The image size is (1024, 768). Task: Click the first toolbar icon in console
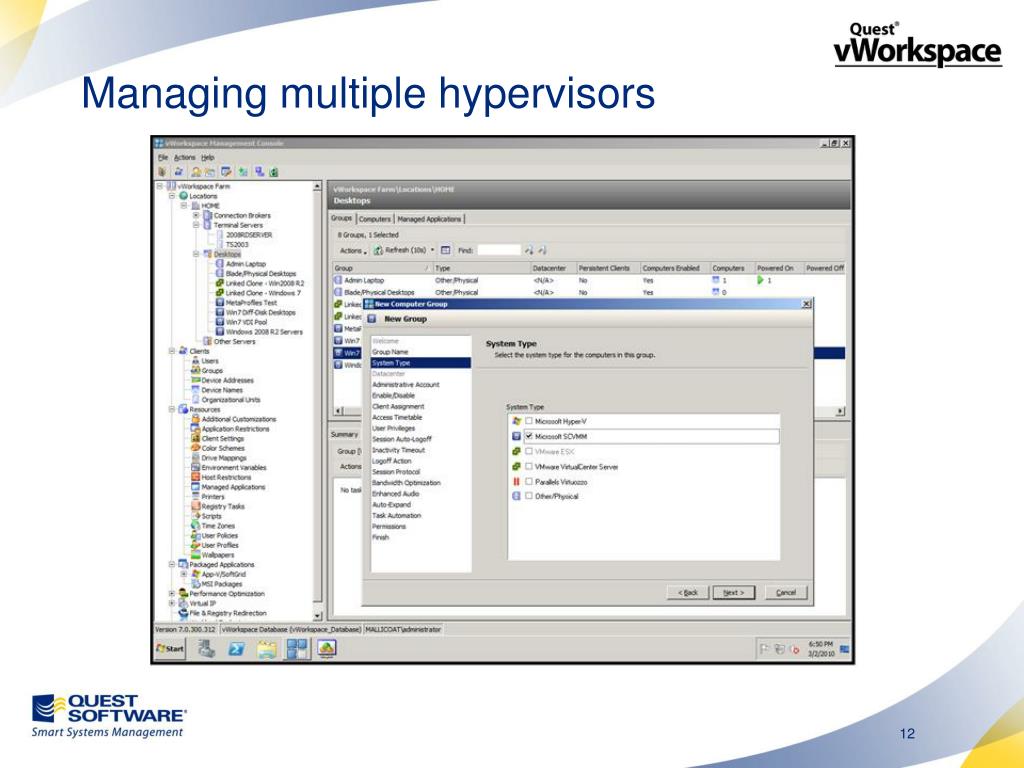tap(163, 172)
